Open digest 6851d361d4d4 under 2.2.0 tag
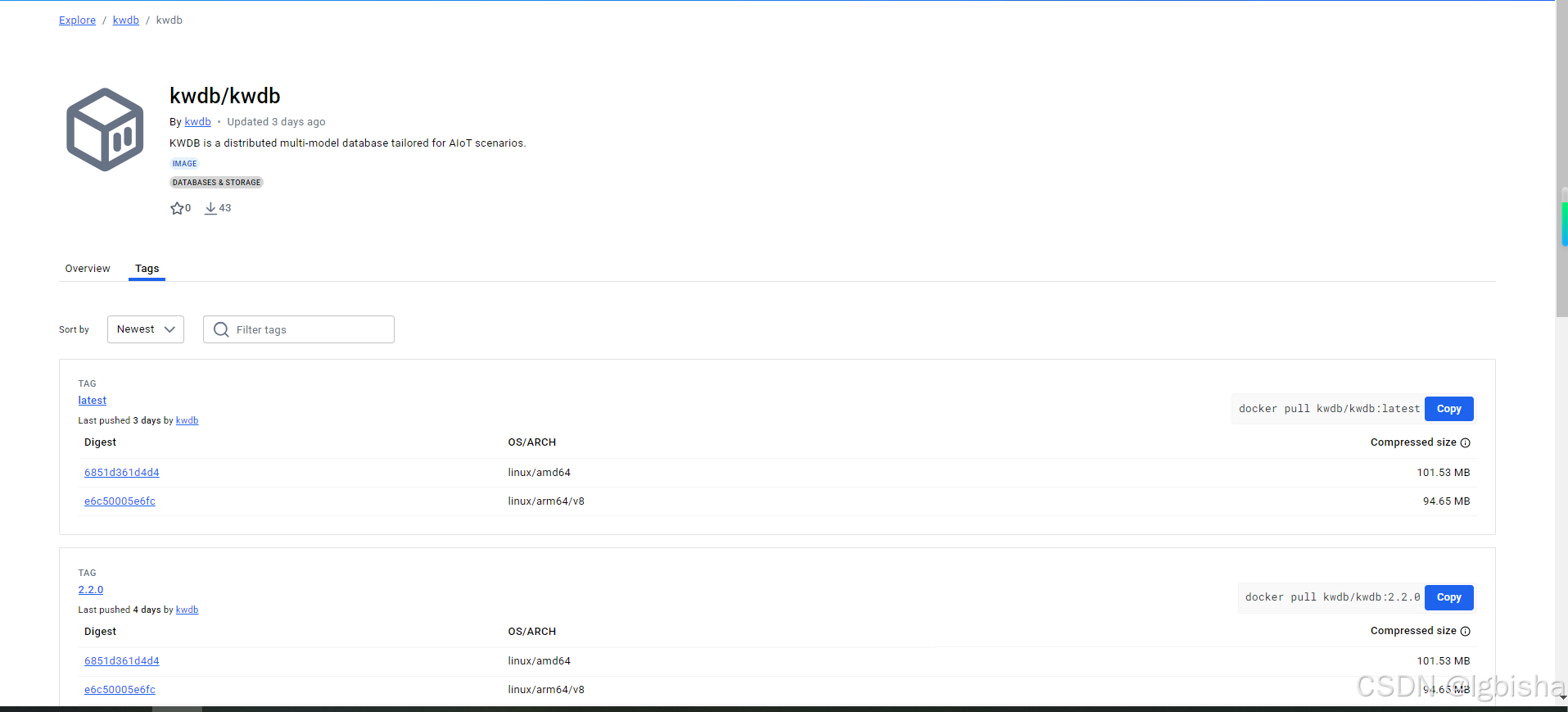Screen dimensions: 1568x712 point(122,661)
